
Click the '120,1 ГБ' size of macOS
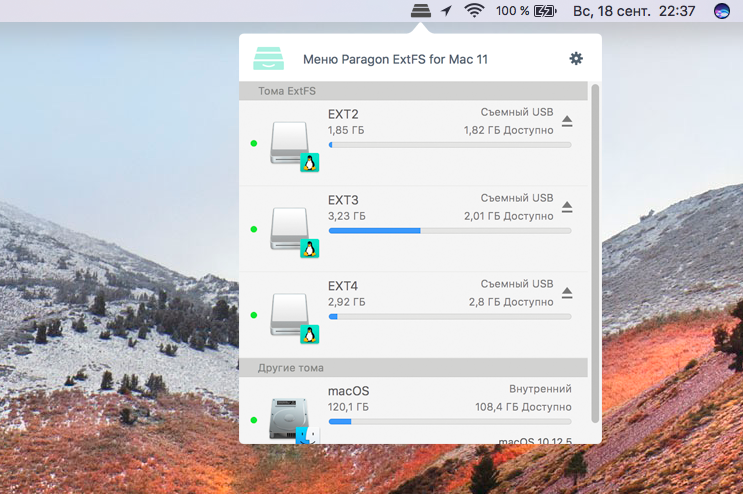[348, 407]
